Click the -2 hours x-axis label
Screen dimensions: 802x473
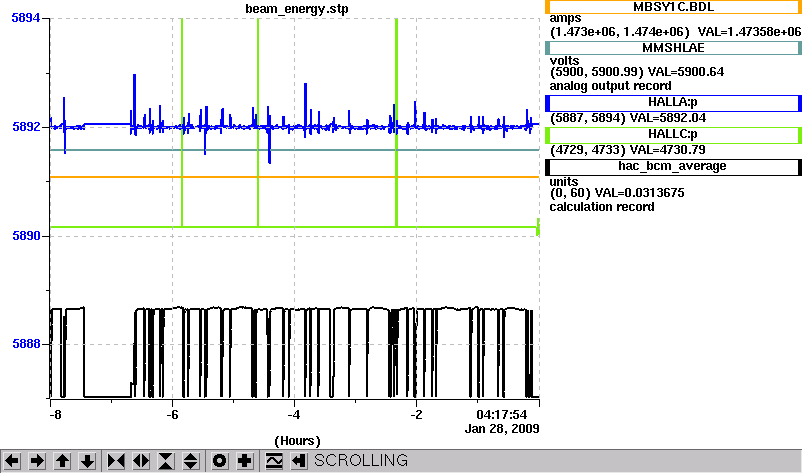(416, 415)
